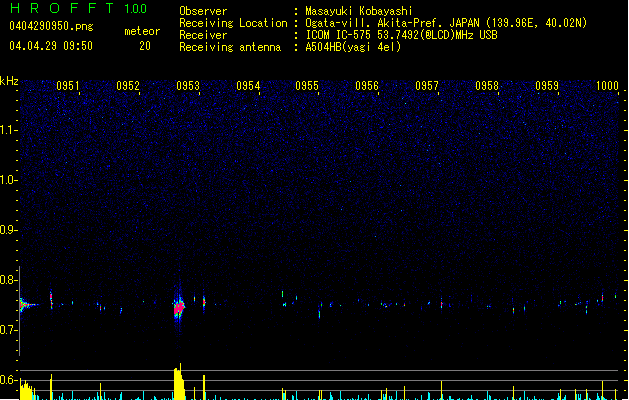Click the meteor count label
629x400 pixels.
[x=142, y=31]
